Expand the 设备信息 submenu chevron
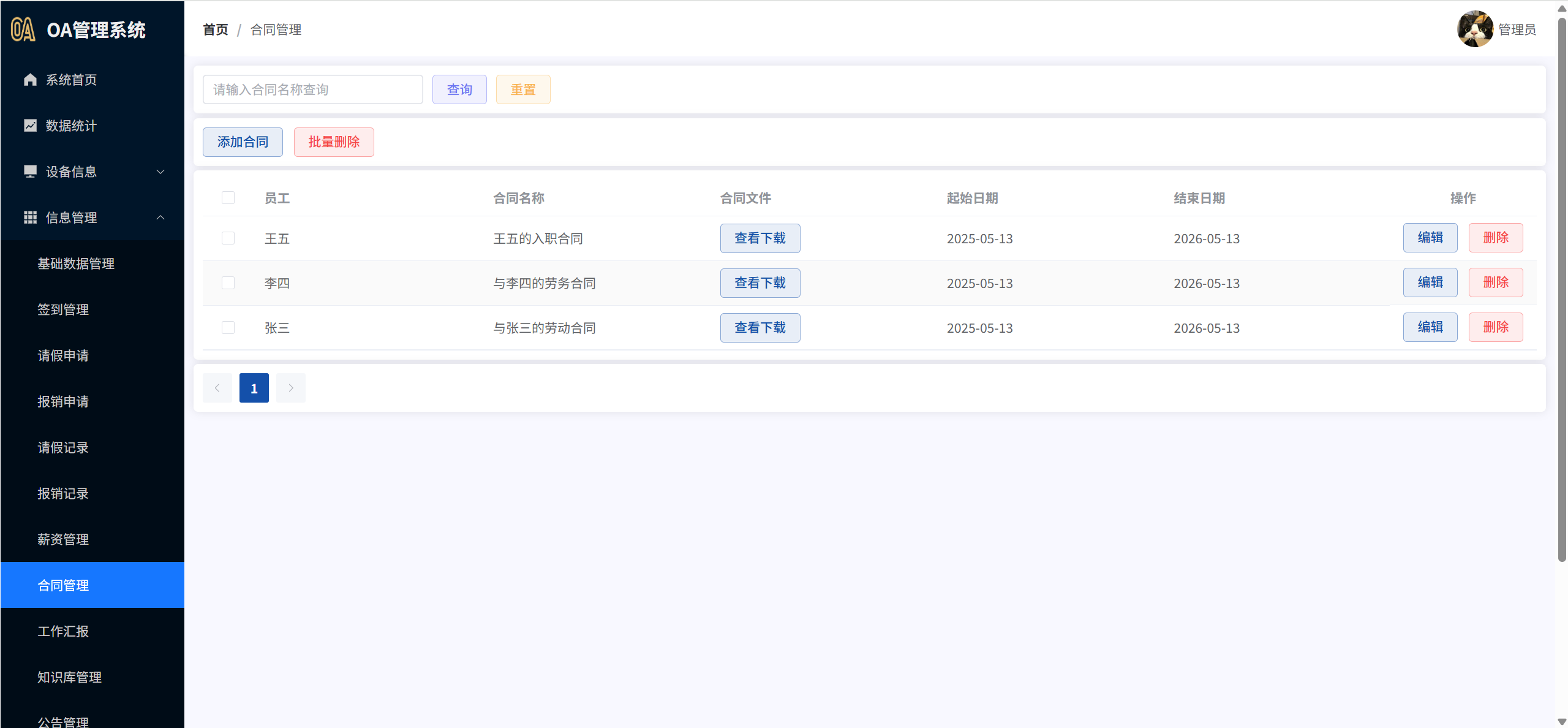The width and height of the screenshot is (1568, 728). 160,172
